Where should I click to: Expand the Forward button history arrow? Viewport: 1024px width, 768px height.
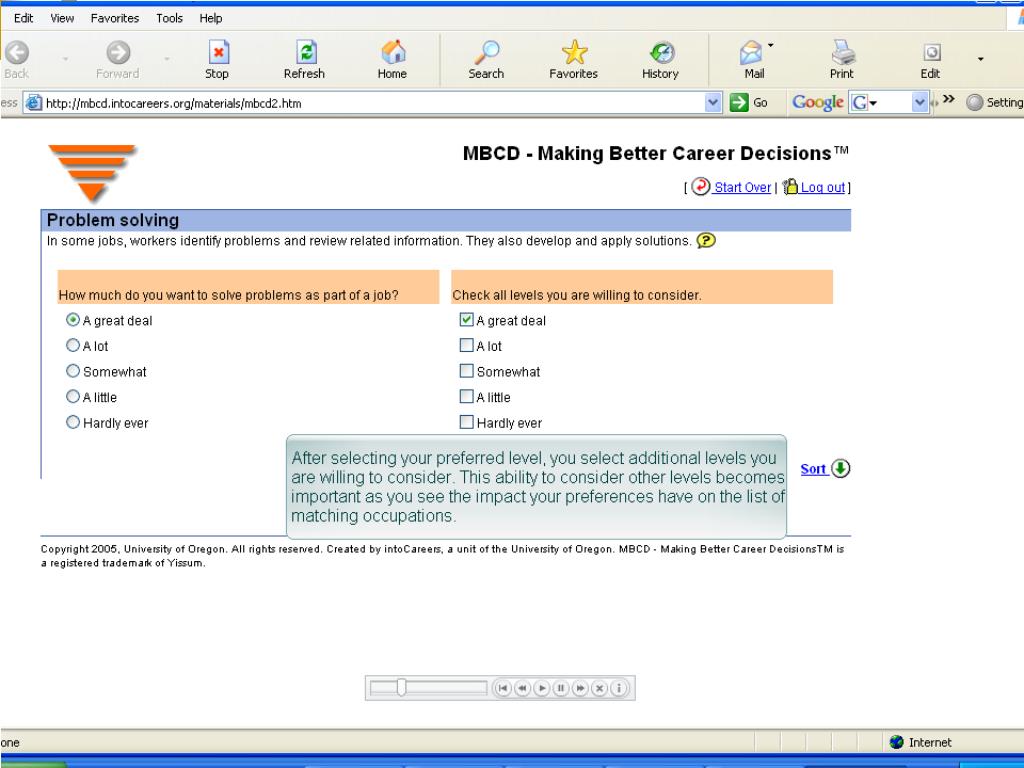coord(167,59)
